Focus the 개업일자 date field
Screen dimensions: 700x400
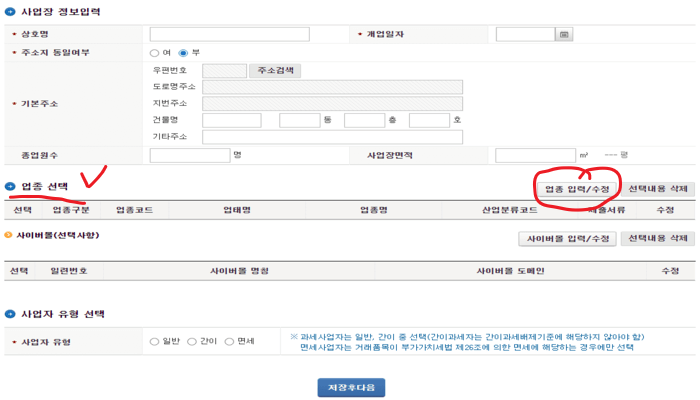[x=525, y=34]
